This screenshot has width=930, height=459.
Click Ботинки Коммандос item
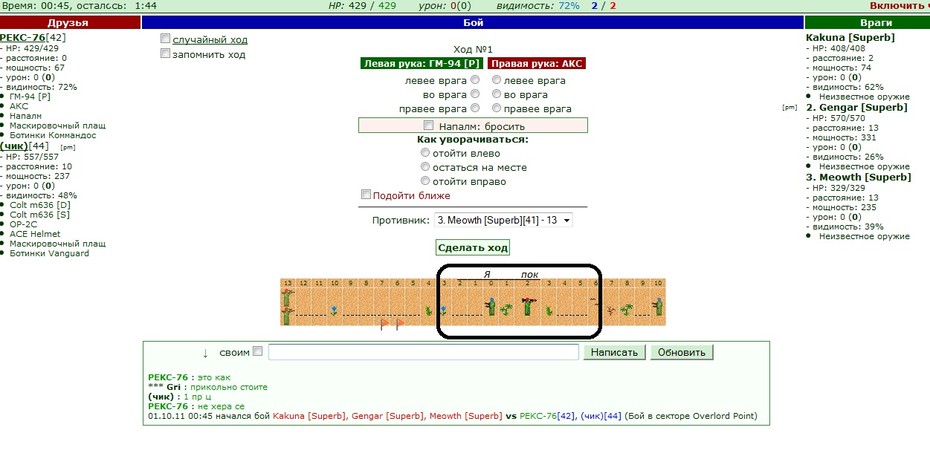click(x=53, y=135)
